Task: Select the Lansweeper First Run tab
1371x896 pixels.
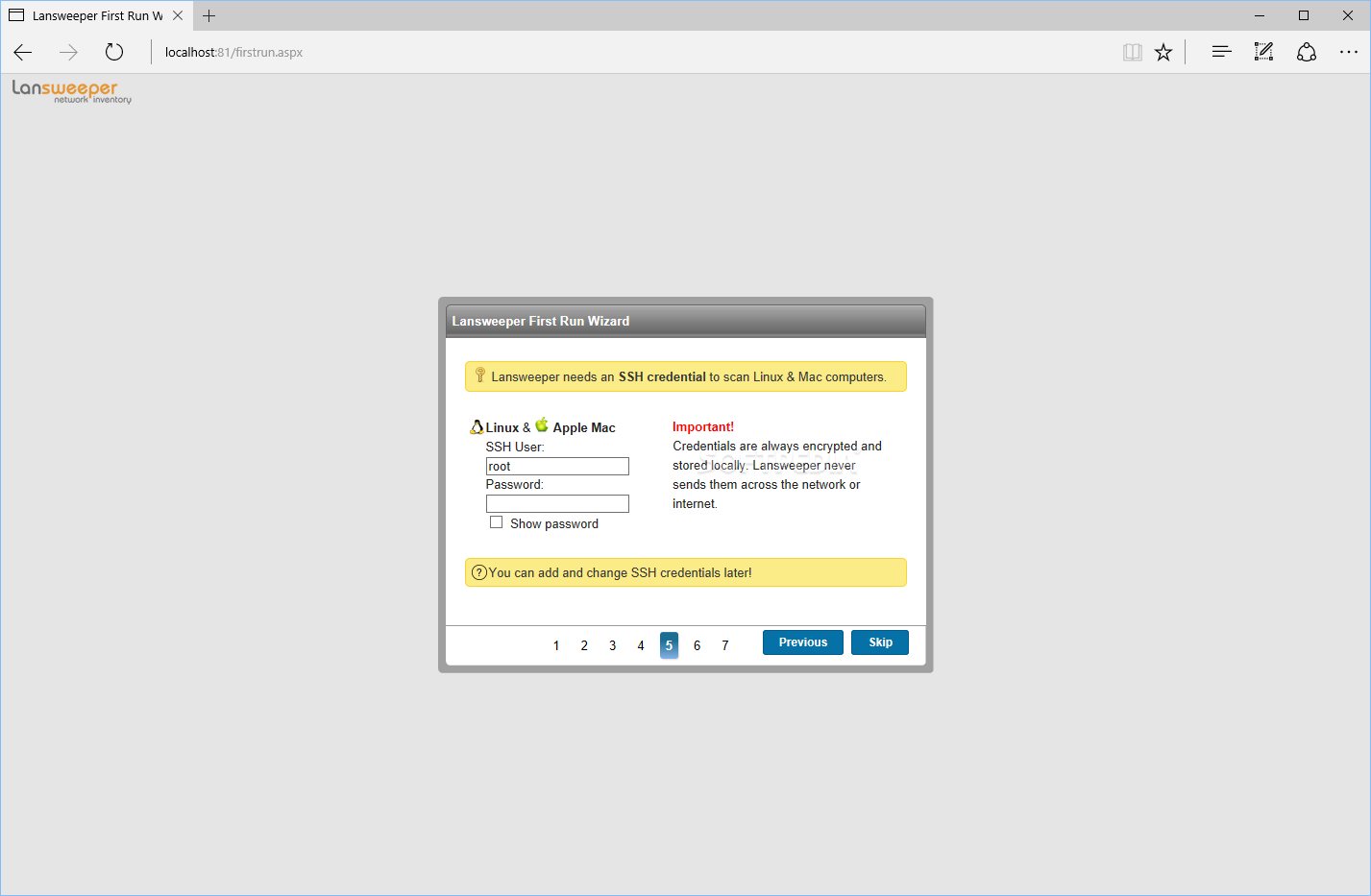Action: coord(96,15)
